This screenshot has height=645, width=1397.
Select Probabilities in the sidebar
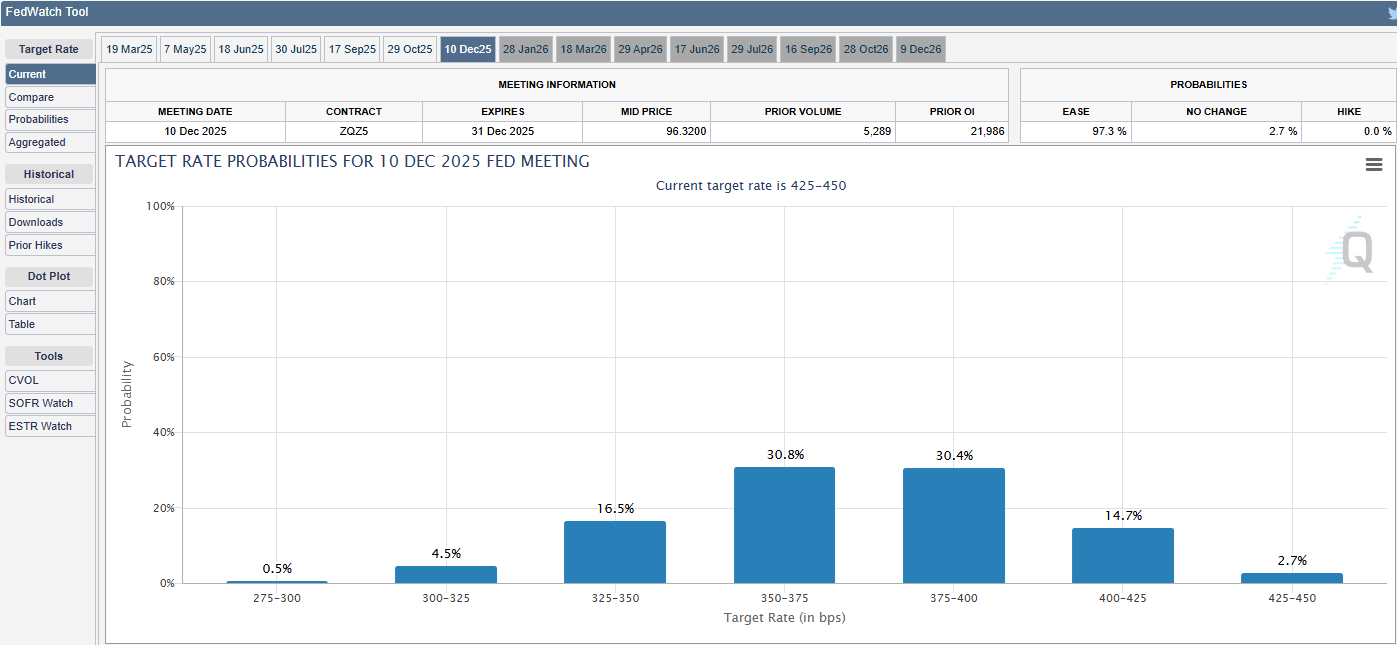point(50,119)
